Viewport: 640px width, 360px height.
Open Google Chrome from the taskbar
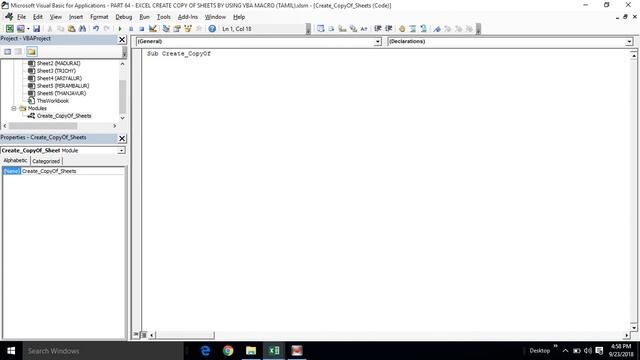228,351
